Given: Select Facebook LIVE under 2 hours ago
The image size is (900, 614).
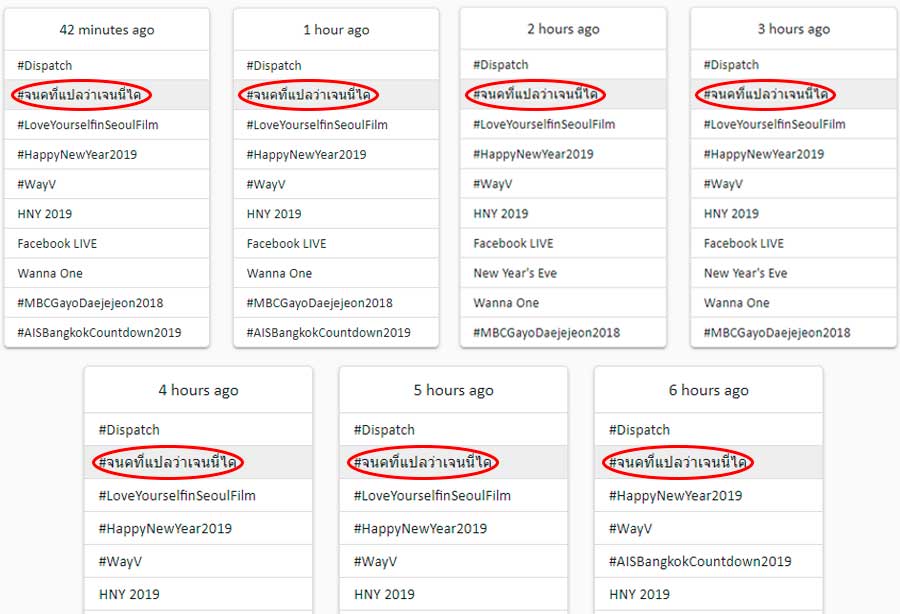Looking at the screenshot, I should [513, 243].
